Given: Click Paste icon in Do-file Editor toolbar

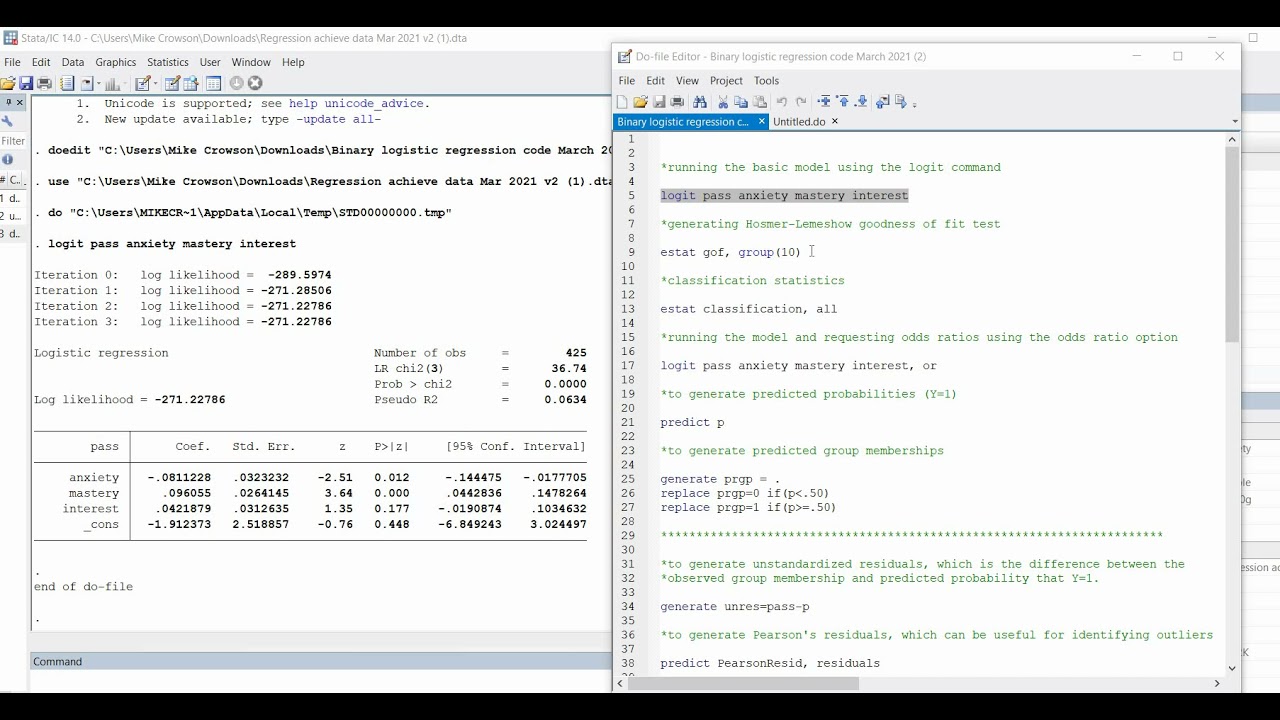Looking at the screenshot, I should [760, 102].
